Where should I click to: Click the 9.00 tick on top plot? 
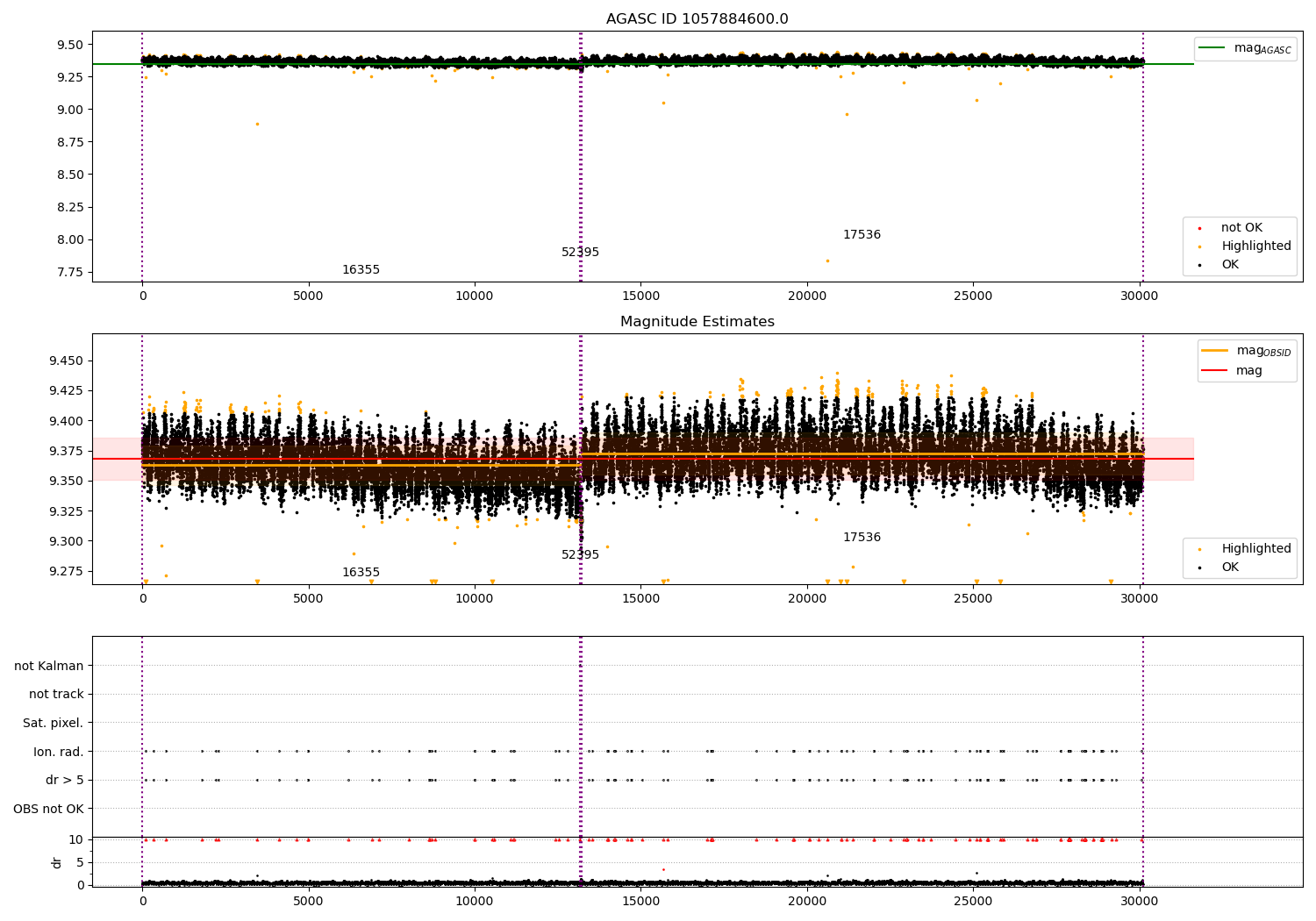point(69,110)
